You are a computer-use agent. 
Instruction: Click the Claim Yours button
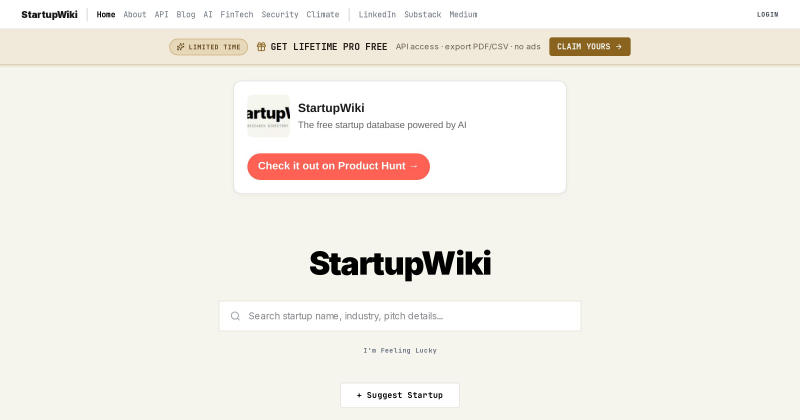[590, 46]
